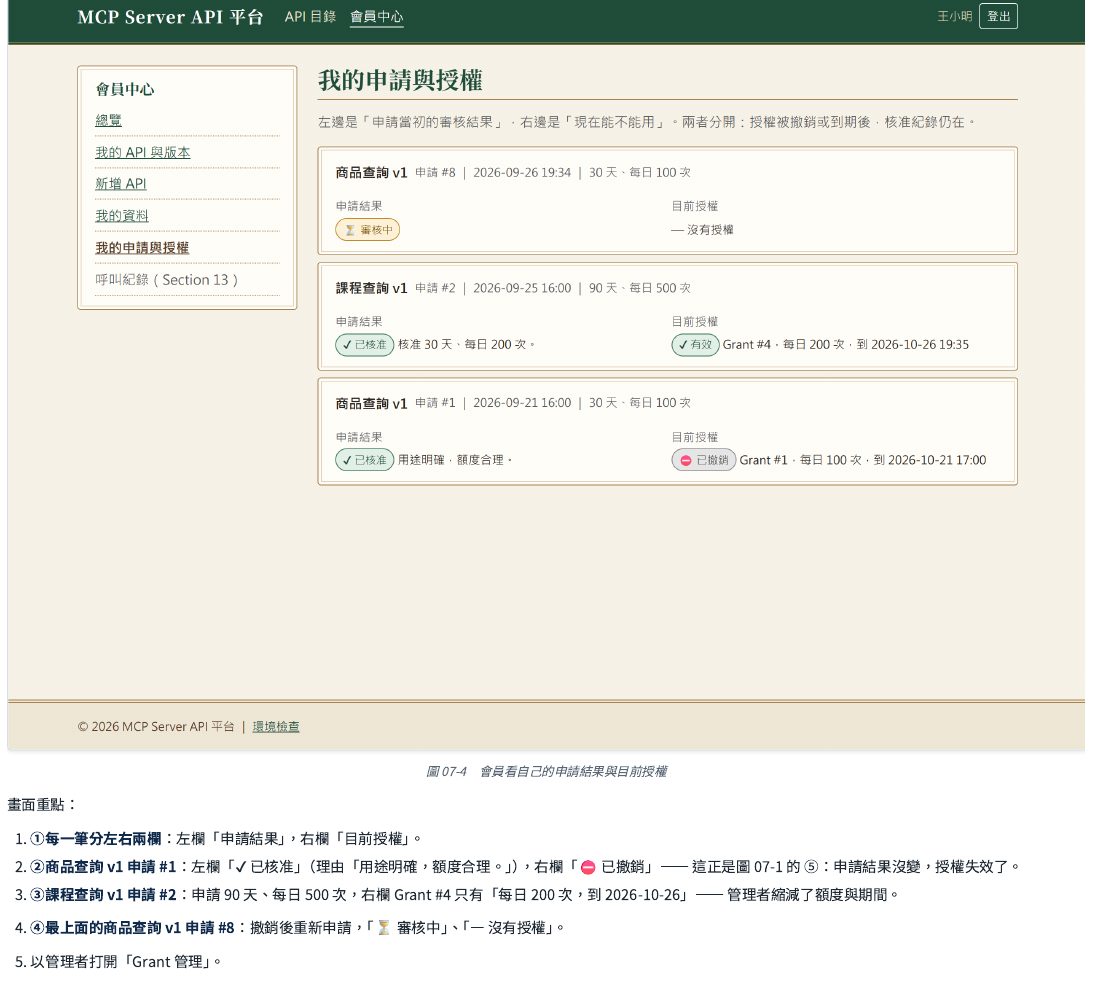The height and width of the screenshot is (983, 1093).
Task: Click the 有效 badge beside Grant #4
Action: tap(695, 344)
